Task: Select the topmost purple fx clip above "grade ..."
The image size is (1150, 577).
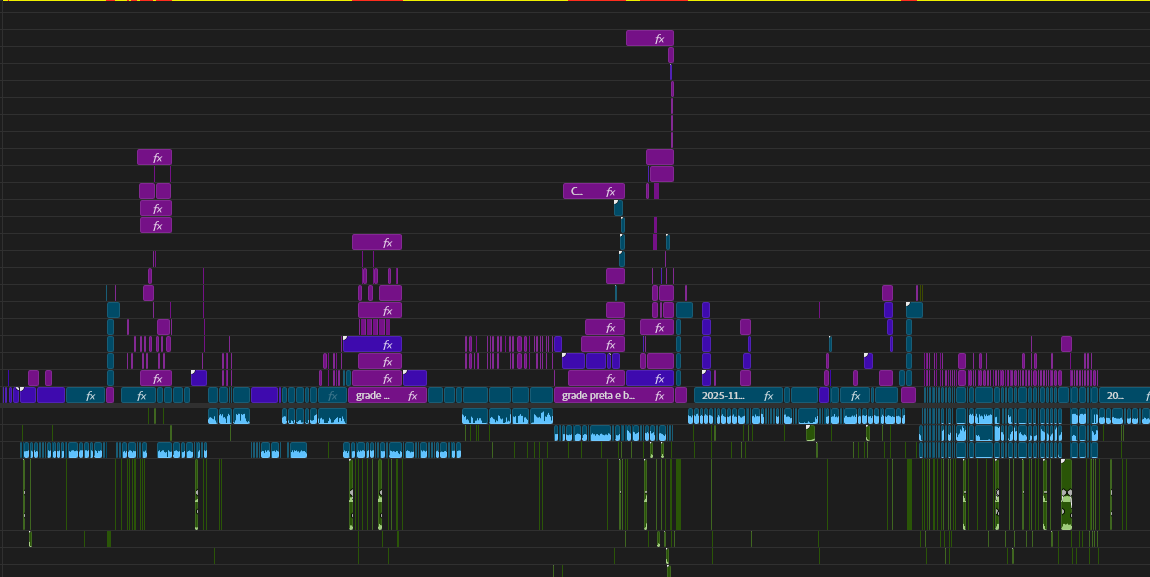Action: pyautogui.click(x=377, y=242)
